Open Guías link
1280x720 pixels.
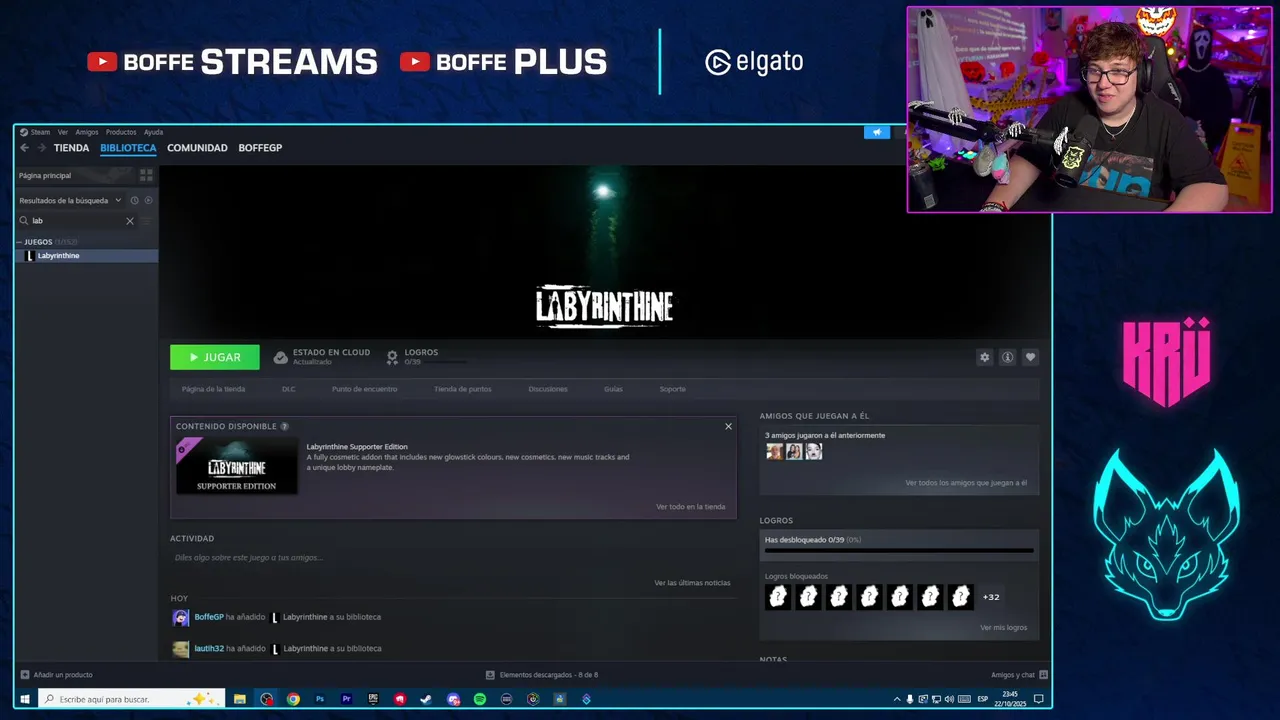click(613, 389)
